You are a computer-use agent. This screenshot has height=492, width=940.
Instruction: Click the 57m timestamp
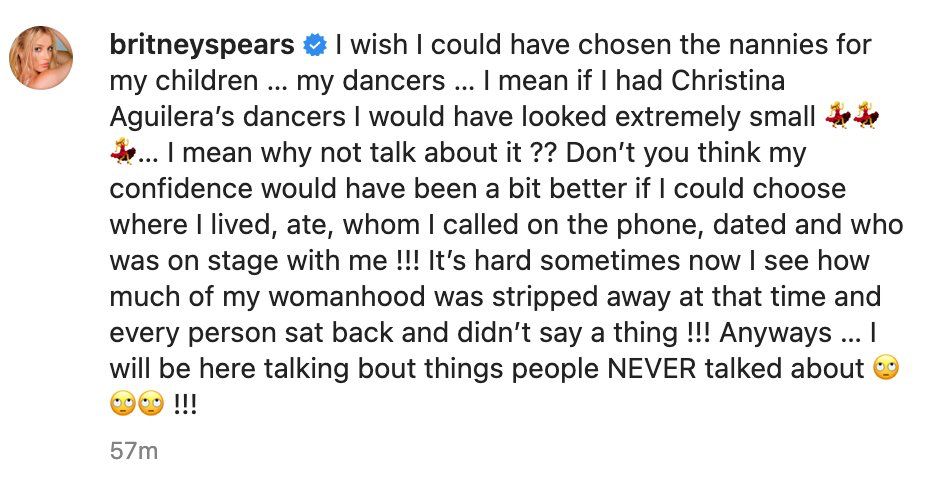click(134, 451)
